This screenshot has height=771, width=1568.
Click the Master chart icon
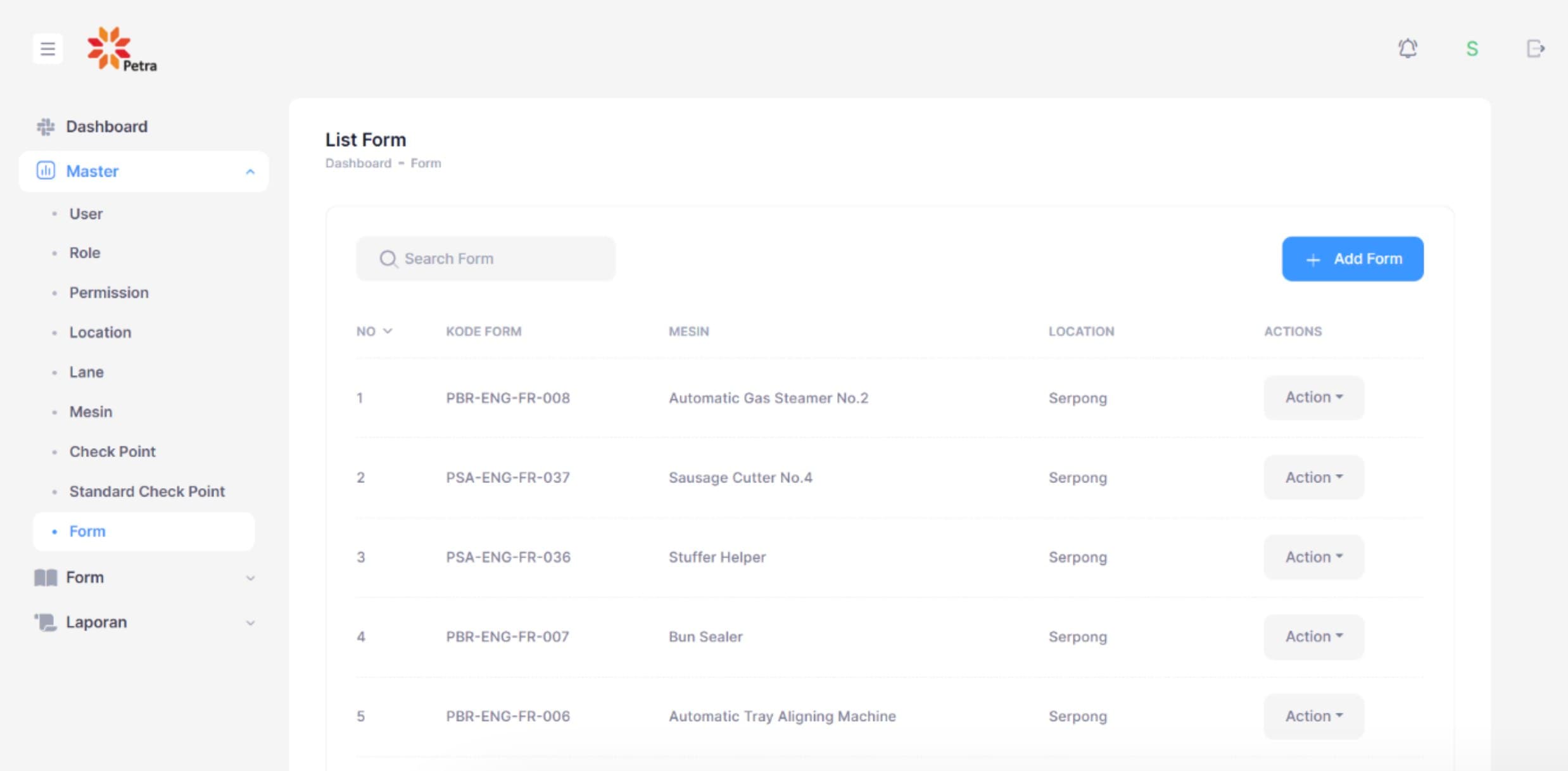(x=46, y=171)
